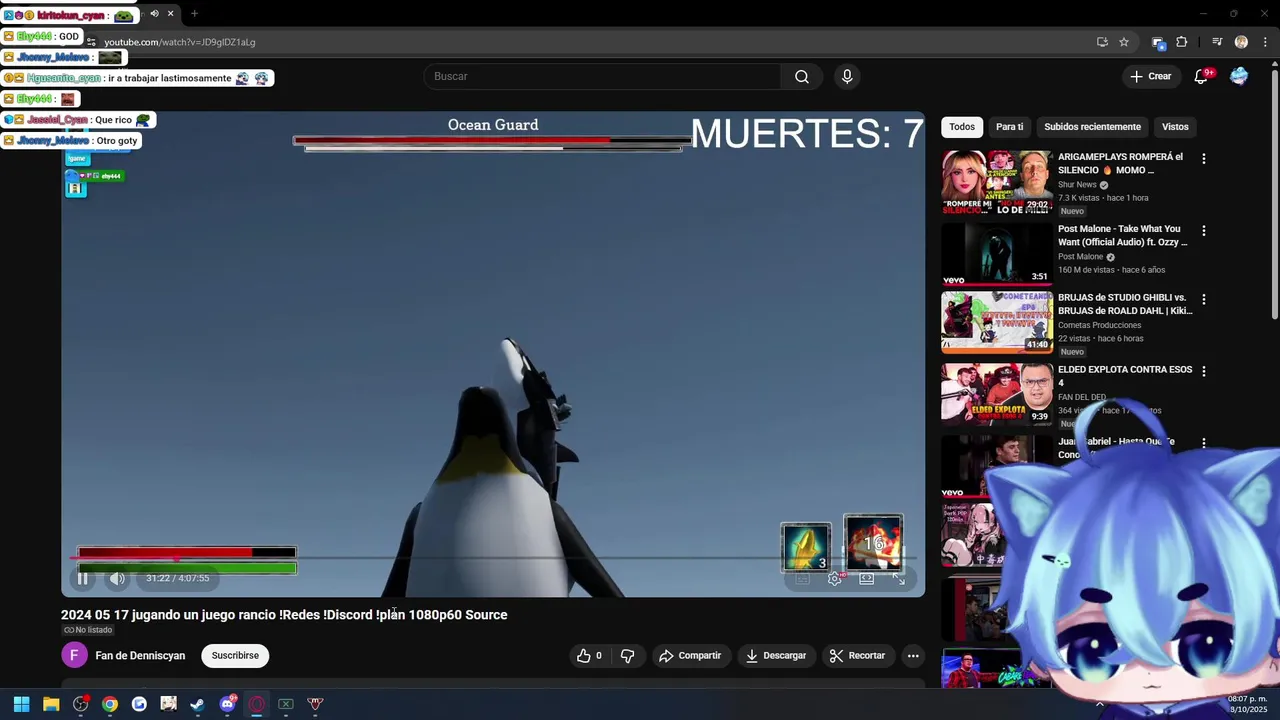Seek on the video progress bar

(493, 558)
